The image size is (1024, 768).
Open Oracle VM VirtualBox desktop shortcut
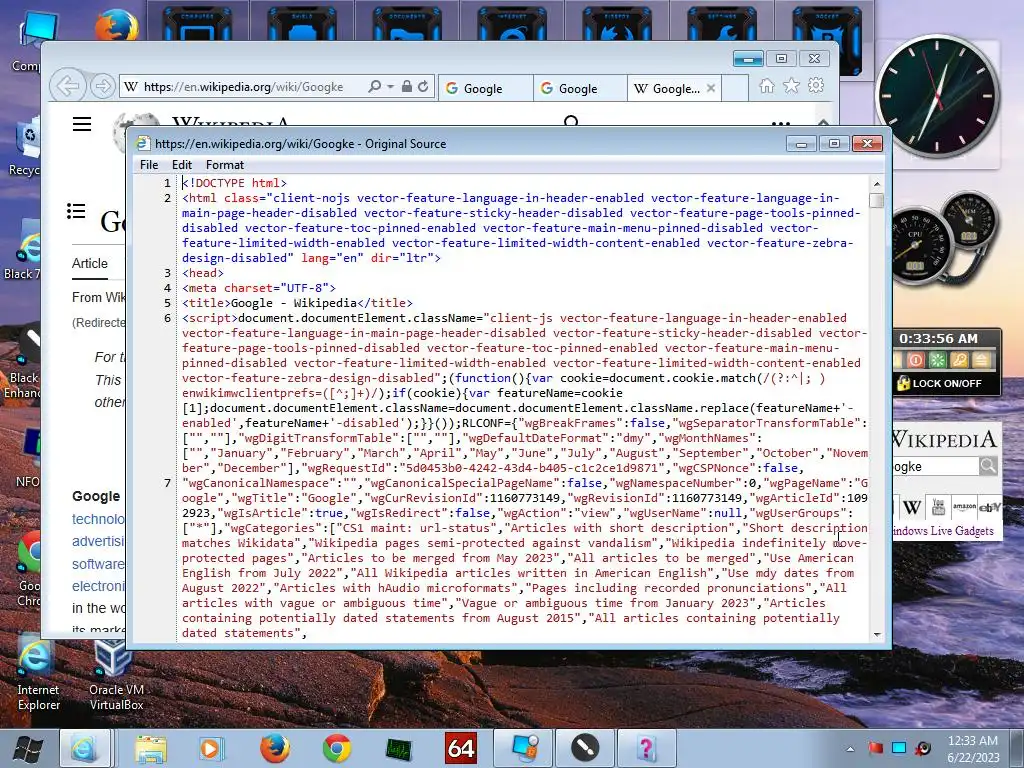[116, 675]
